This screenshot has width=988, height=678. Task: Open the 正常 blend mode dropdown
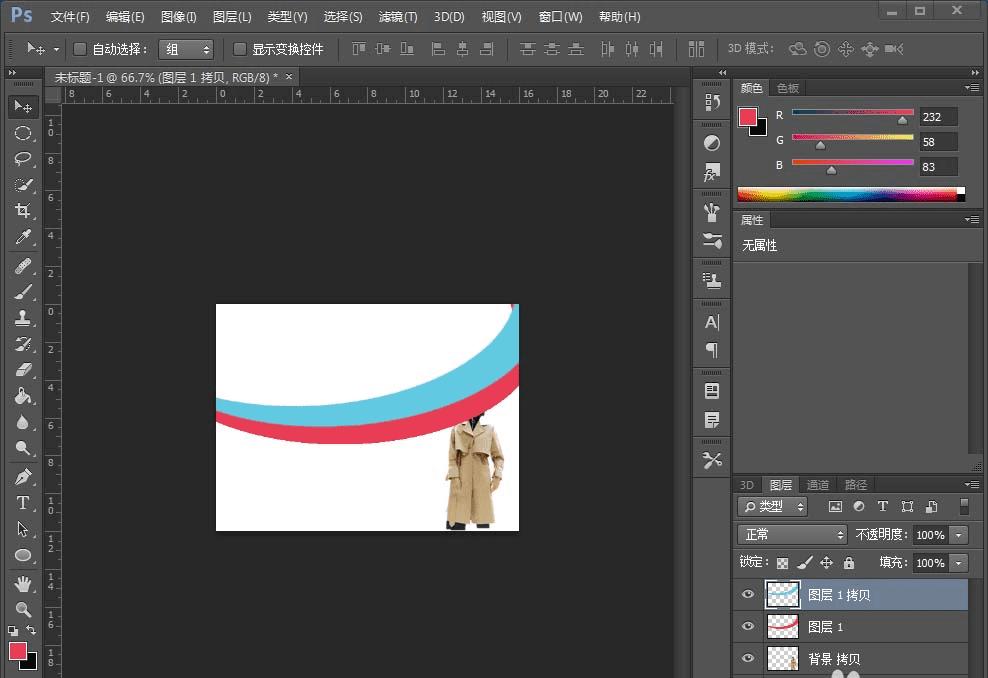coord(792,535)
